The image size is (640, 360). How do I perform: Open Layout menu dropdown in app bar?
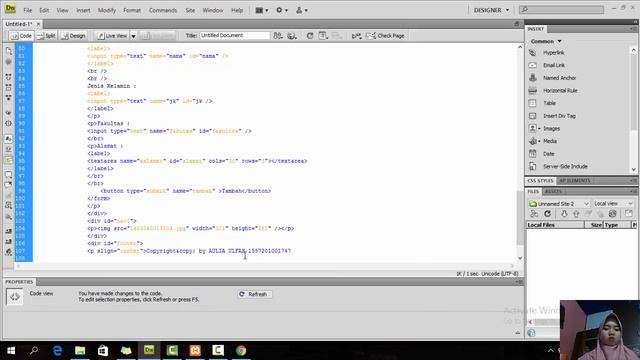point(262,10)
